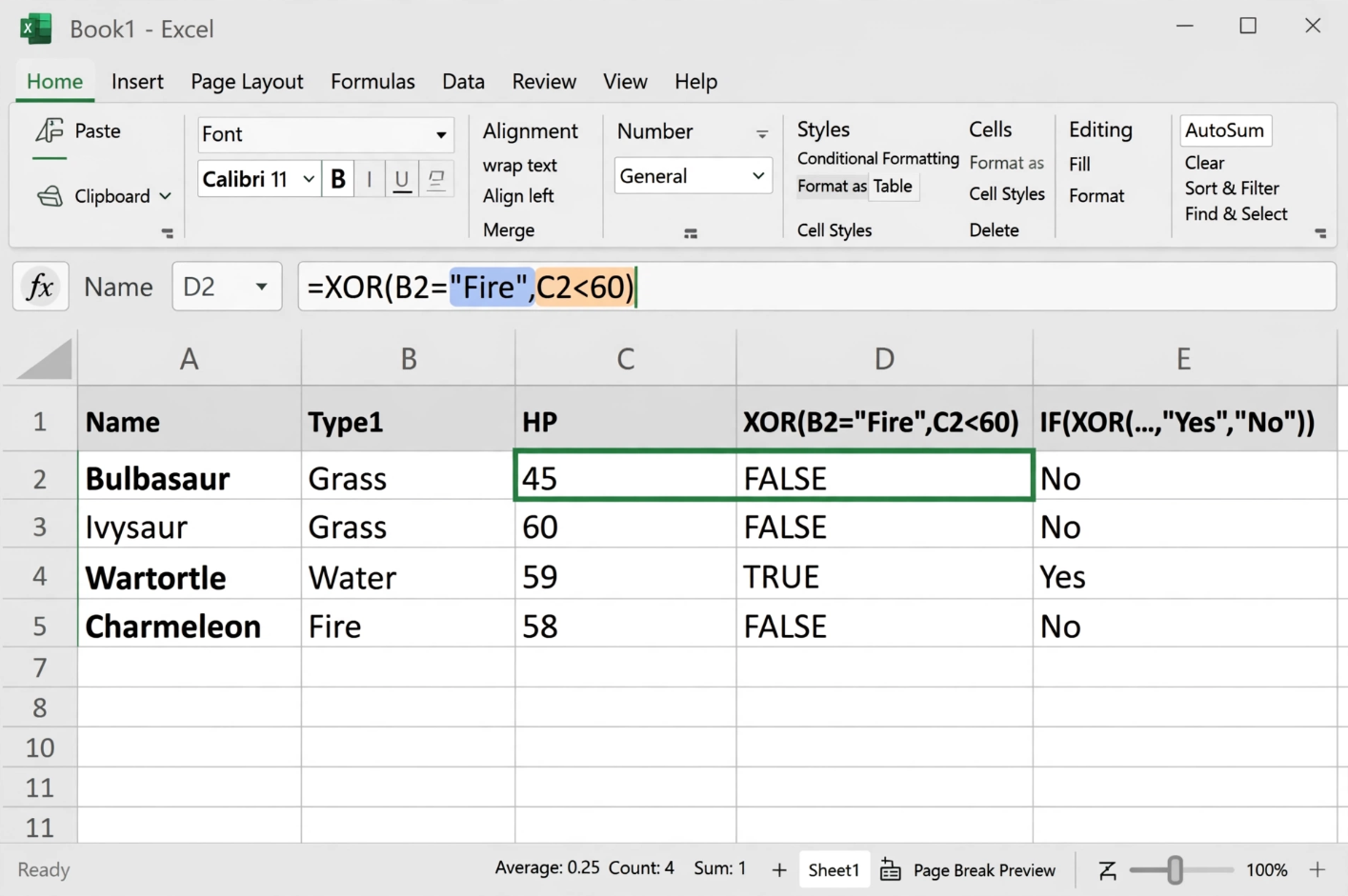This screenshot has width=1348, height=896.
Task: Click Sort & Filter
Action: 1232,189
